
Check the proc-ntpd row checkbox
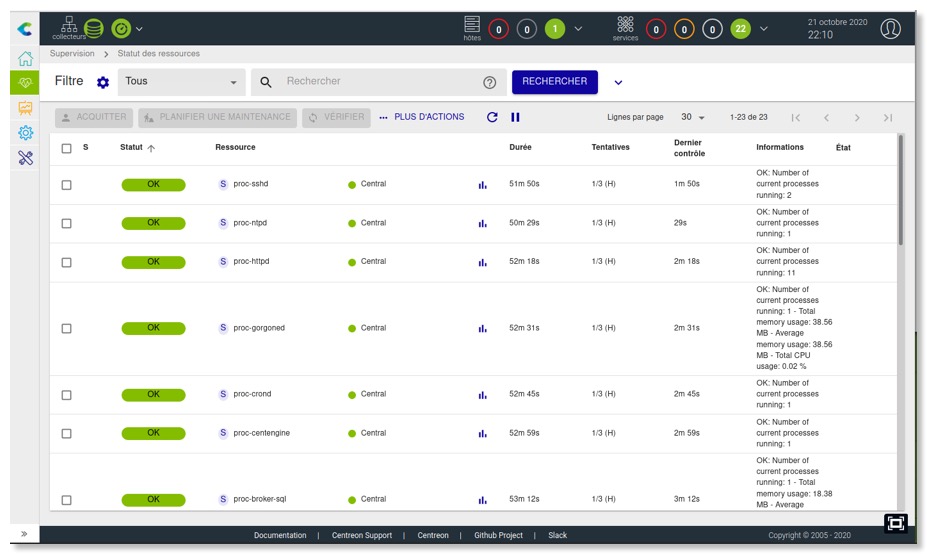[67, 223]
